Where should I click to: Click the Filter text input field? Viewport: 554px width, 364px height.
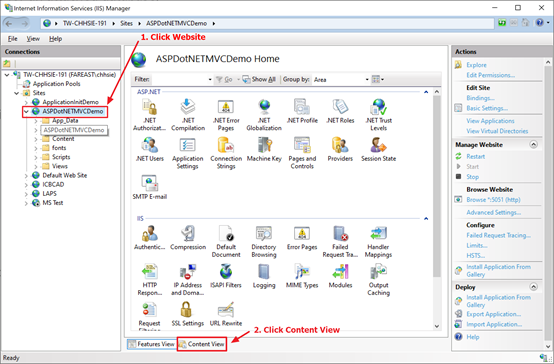pos(179,80)
